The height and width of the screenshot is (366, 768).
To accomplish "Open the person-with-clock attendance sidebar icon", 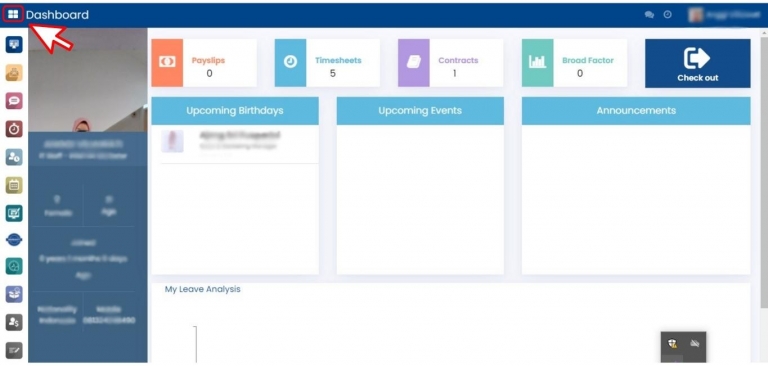I will click(x=14, y=157).
